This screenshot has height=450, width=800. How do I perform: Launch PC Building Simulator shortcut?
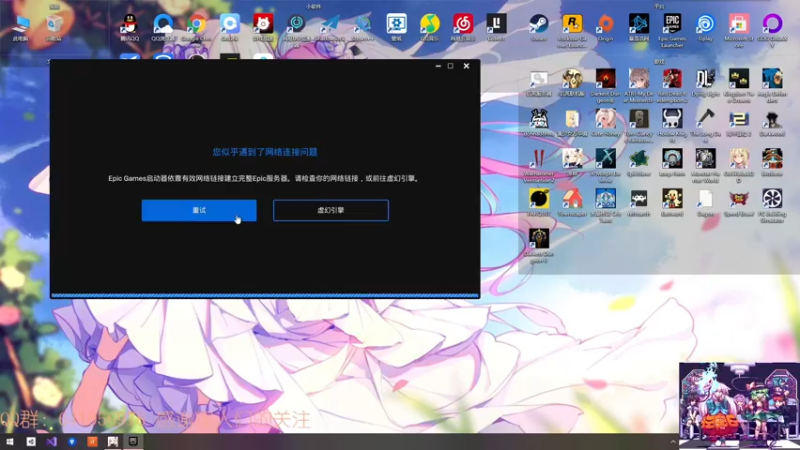tap(772, 206)
